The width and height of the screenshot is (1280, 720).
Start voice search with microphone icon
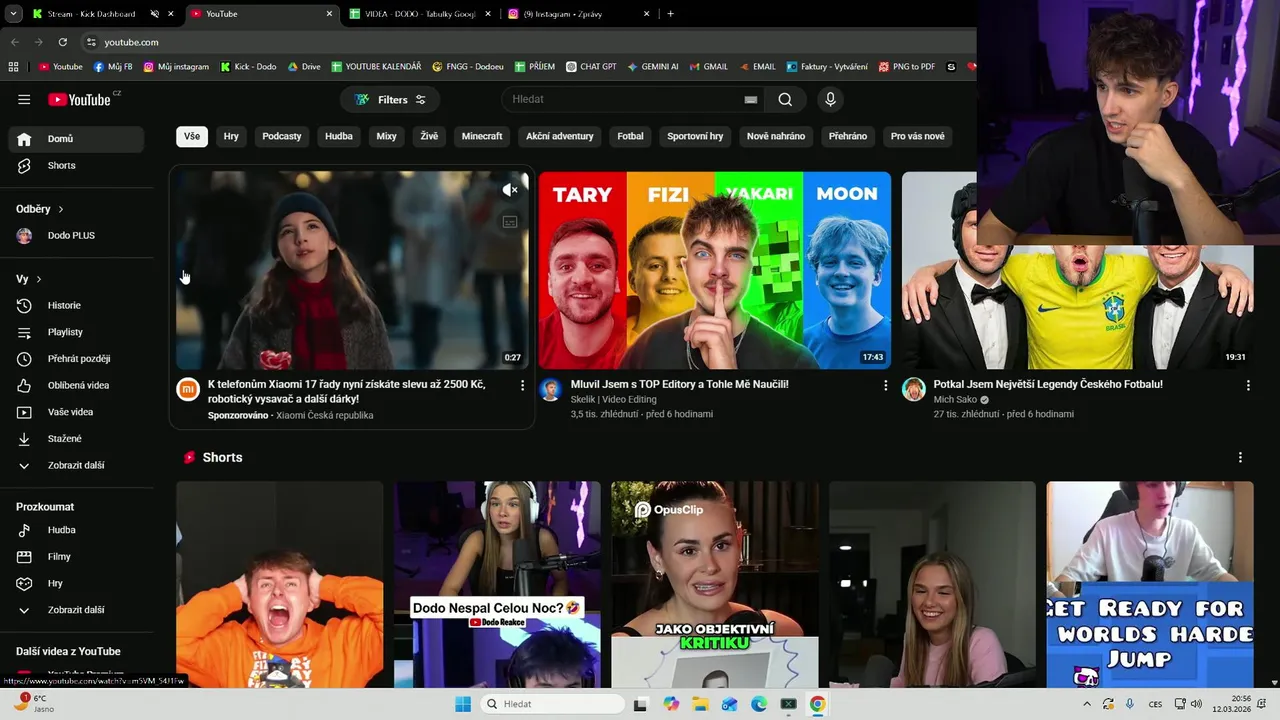(829, 99)
